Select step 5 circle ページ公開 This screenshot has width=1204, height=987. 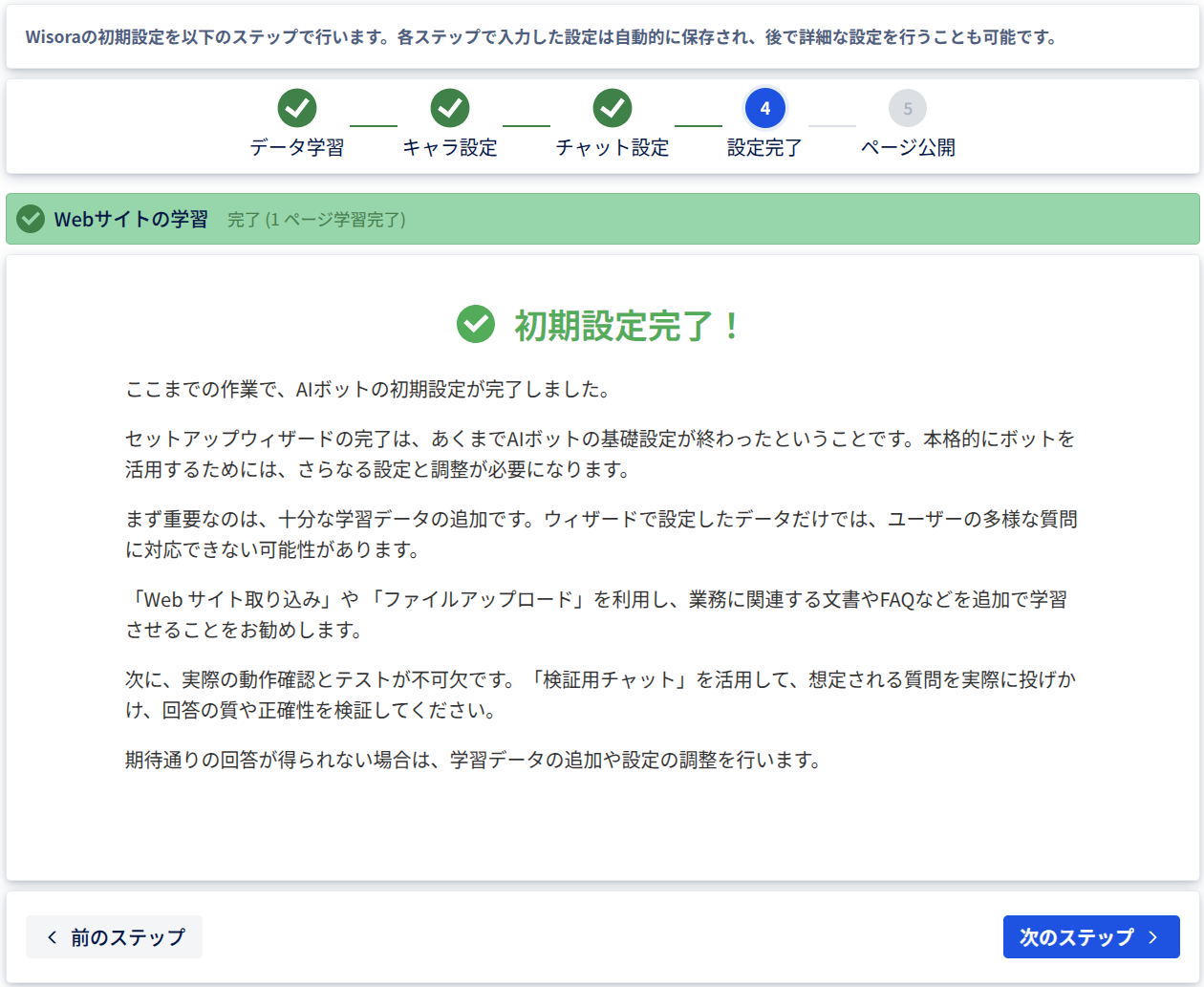point(908,108)
